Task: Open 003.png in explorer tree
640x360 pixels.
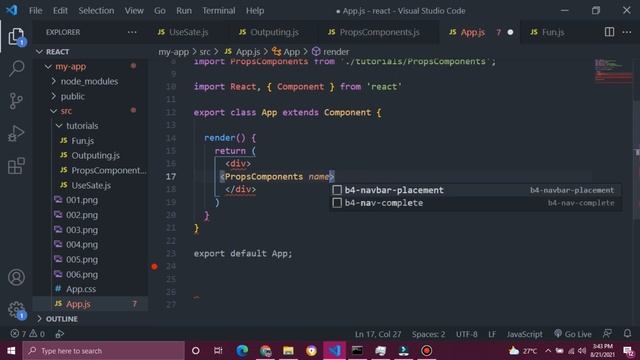Action: (x=82, y=230)
